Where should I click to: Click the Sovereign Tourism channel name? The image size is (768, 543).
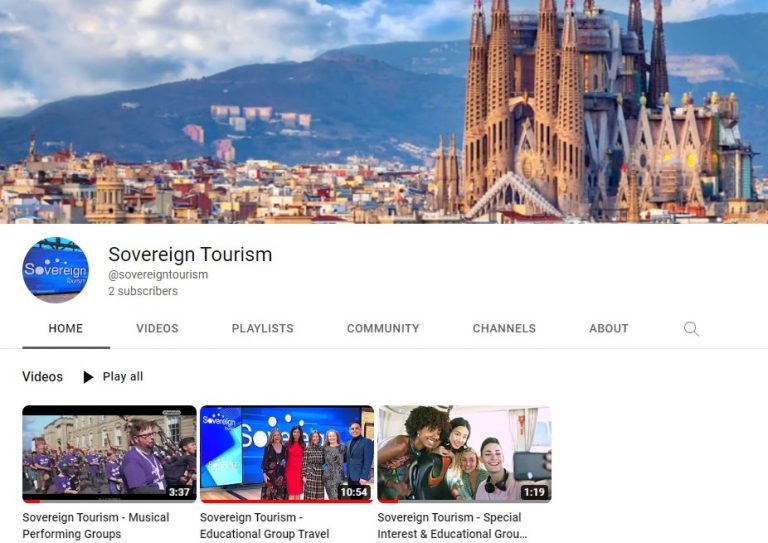click(x=190, y=254)
